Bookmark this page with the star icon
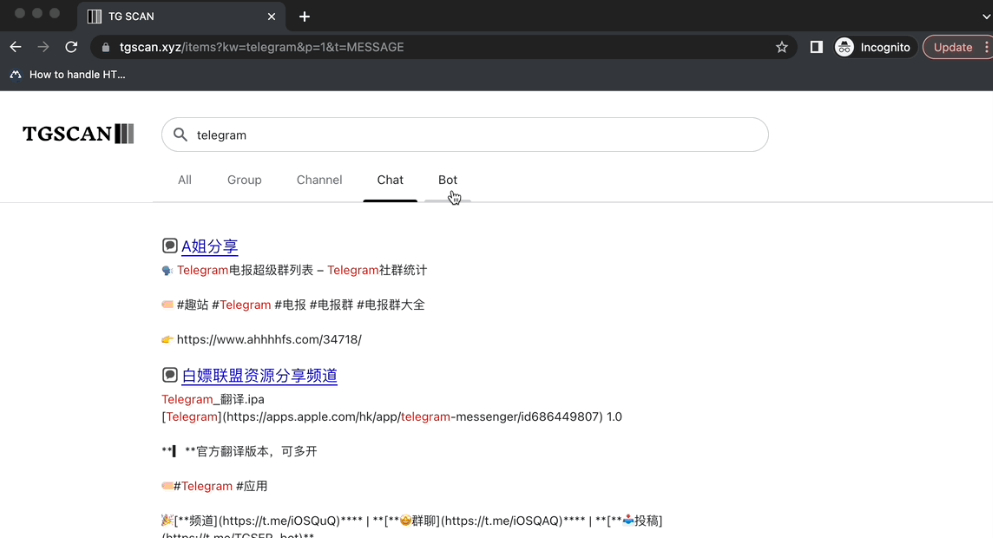This screenshot has height=538, width=993. pos(781,47)
